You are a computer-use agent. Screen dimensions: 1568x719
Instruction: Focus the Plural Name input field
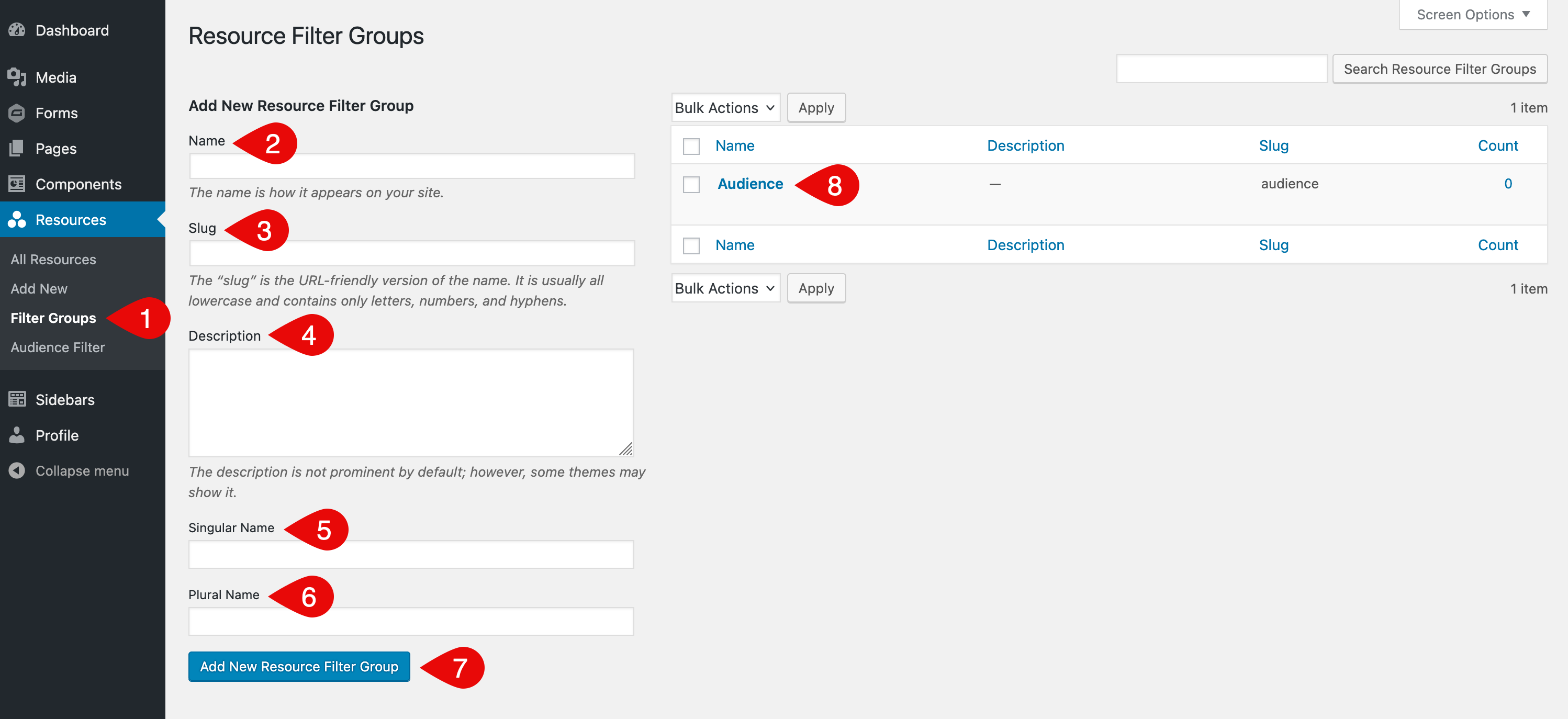(x=411, y=621)
